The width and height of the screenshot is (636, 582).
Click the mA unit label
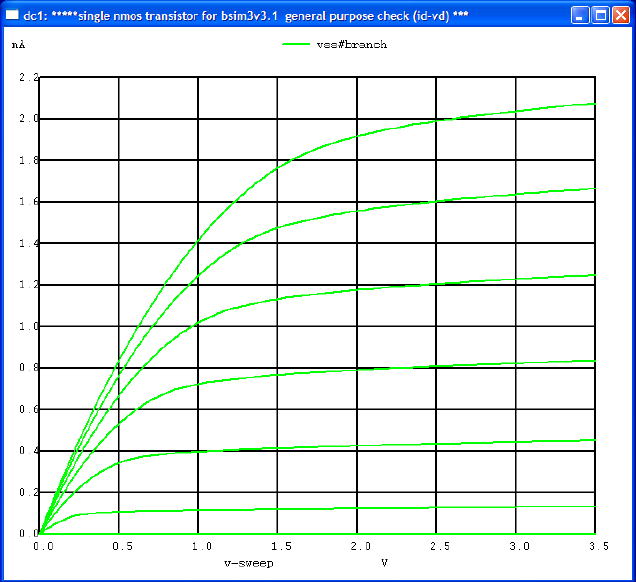pos(18,45)
